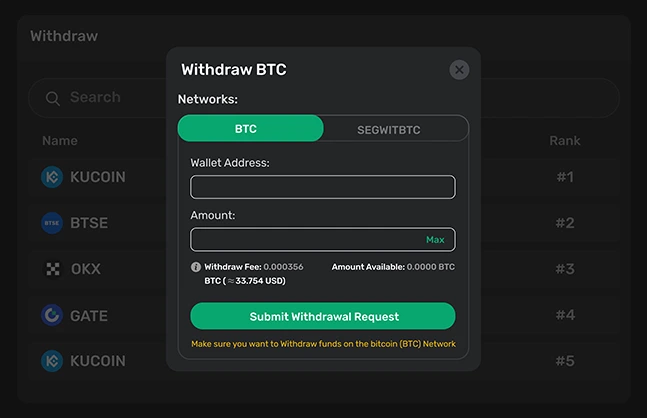This screenshot has height=418, width=647.
Task: Click the GATE logo icon
Action: tap(52, 315)
